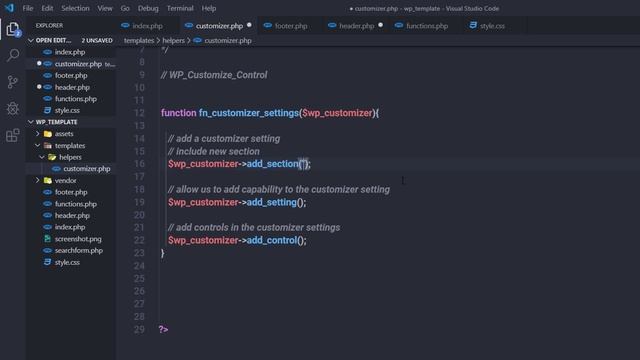The height and width of the screenshot is (360, 640).
Task: Click the closing ?> PHP tag
Action: (163, 329)
